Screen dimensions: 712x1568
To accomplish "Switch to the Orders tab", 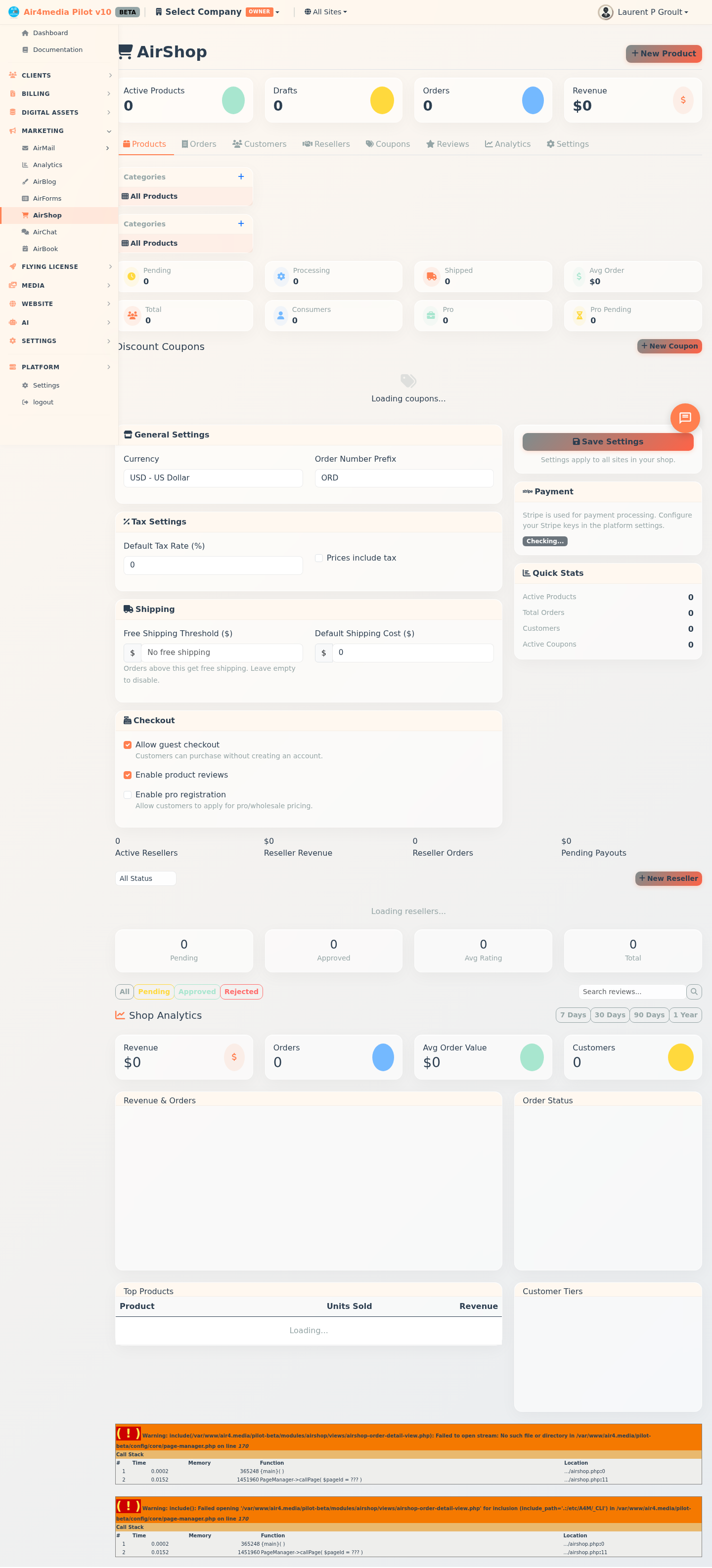I will [199, 144].
